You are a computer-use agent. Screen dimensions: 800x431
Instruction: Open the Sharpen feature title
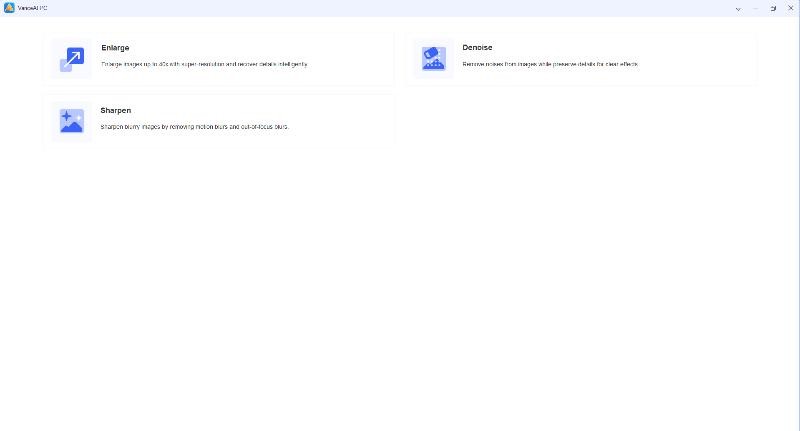point(116,110)
